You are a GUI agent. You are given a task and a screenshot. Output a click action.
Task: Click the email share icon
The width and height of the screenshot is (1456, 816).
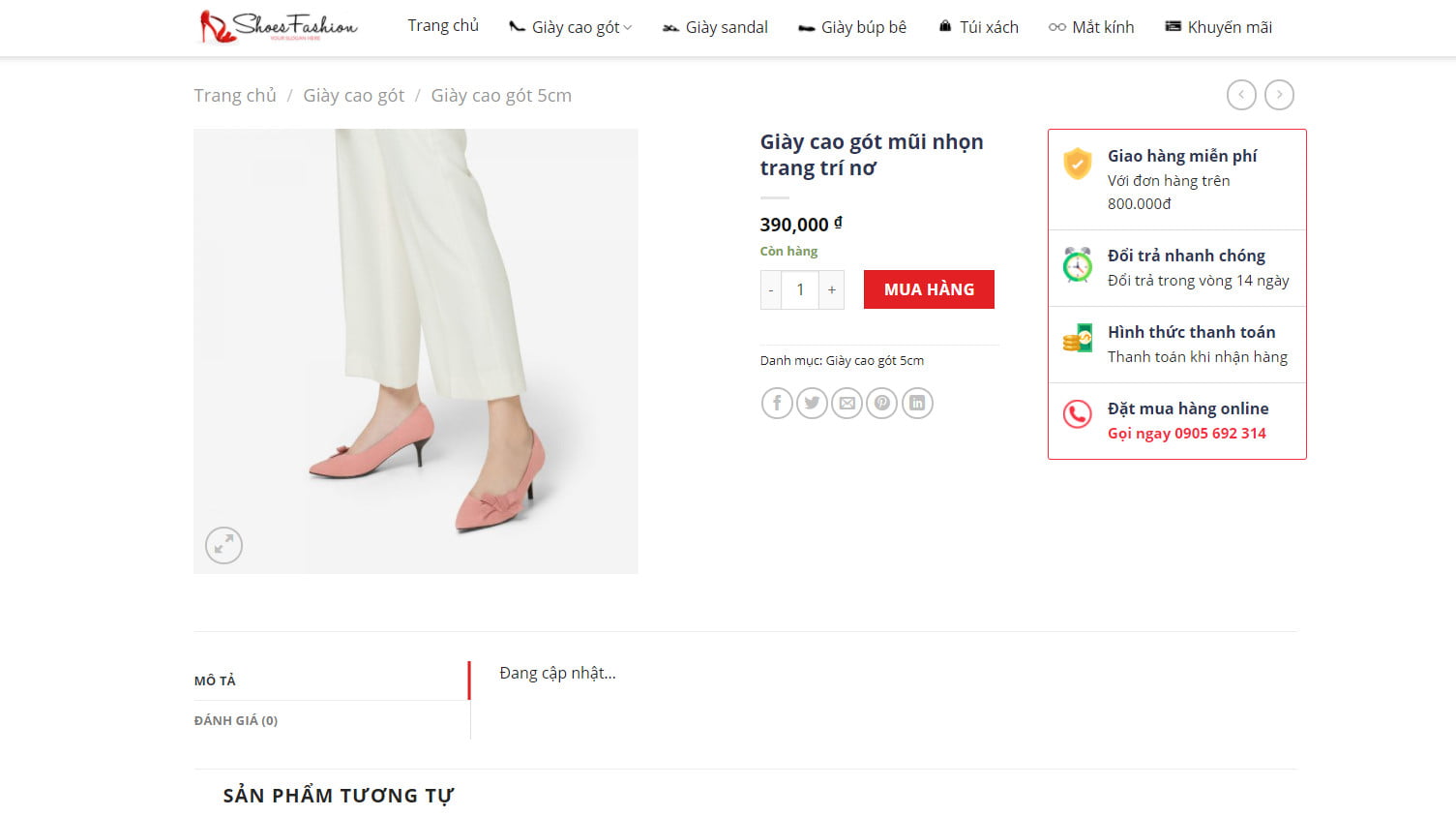[847, 403]
